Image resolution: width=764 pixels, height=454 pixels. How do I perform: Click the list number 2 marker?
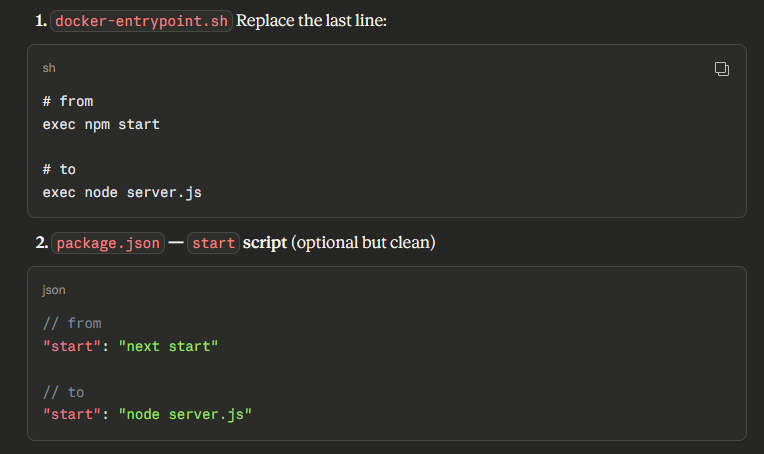click(x=42, y=243)
